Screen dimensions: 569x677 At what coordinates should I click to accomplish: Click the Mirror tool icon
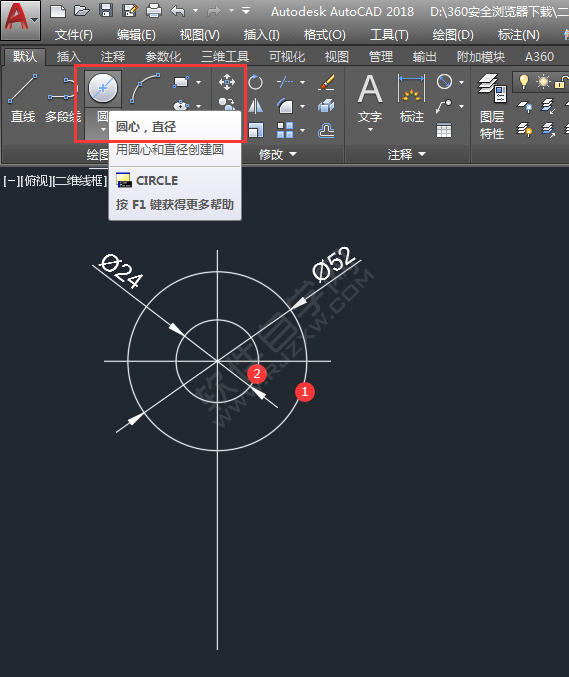pyautogui.click(x=256, y=106)
